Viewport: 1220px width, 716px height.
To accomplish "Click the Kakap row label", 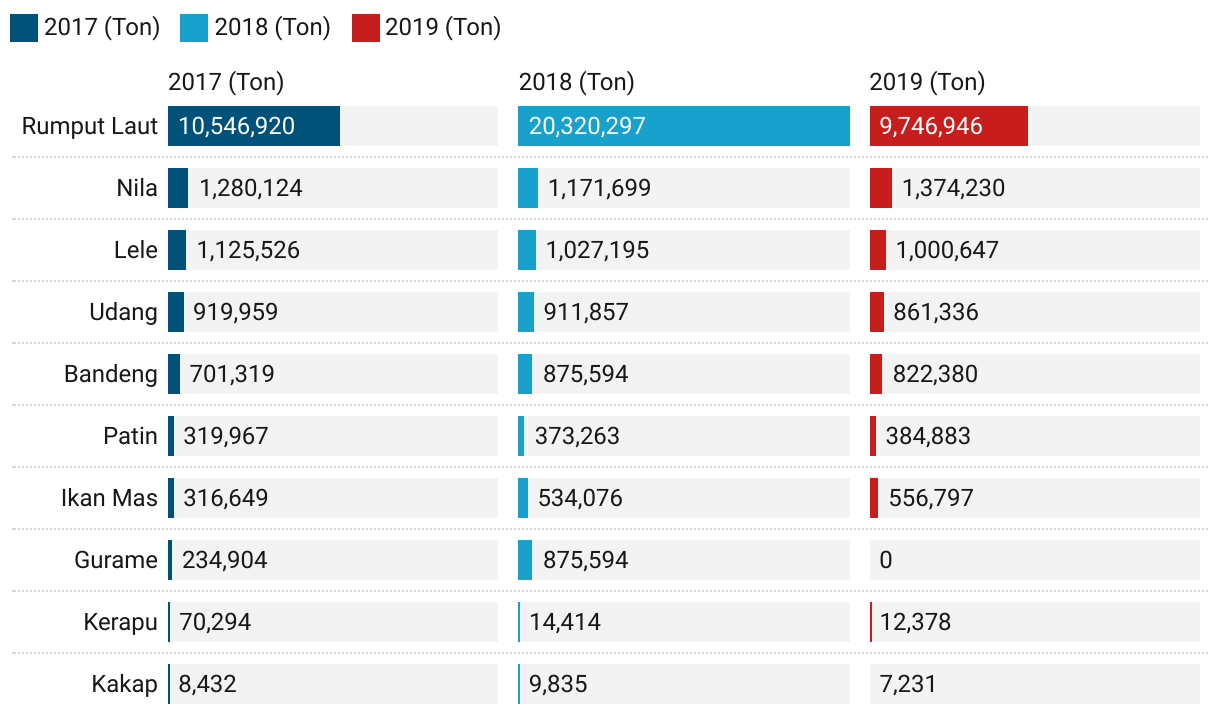I will (125, 684).
